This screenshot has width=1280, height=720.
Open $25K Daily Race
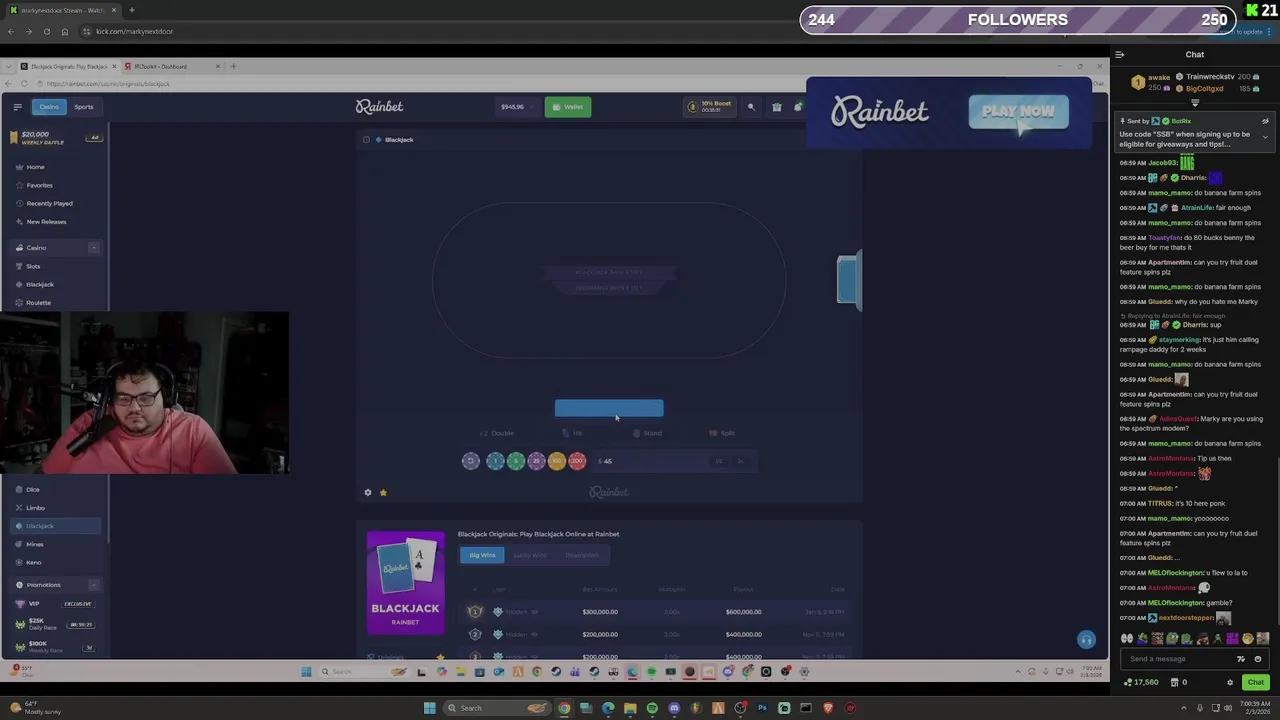(x=56, y=624)
